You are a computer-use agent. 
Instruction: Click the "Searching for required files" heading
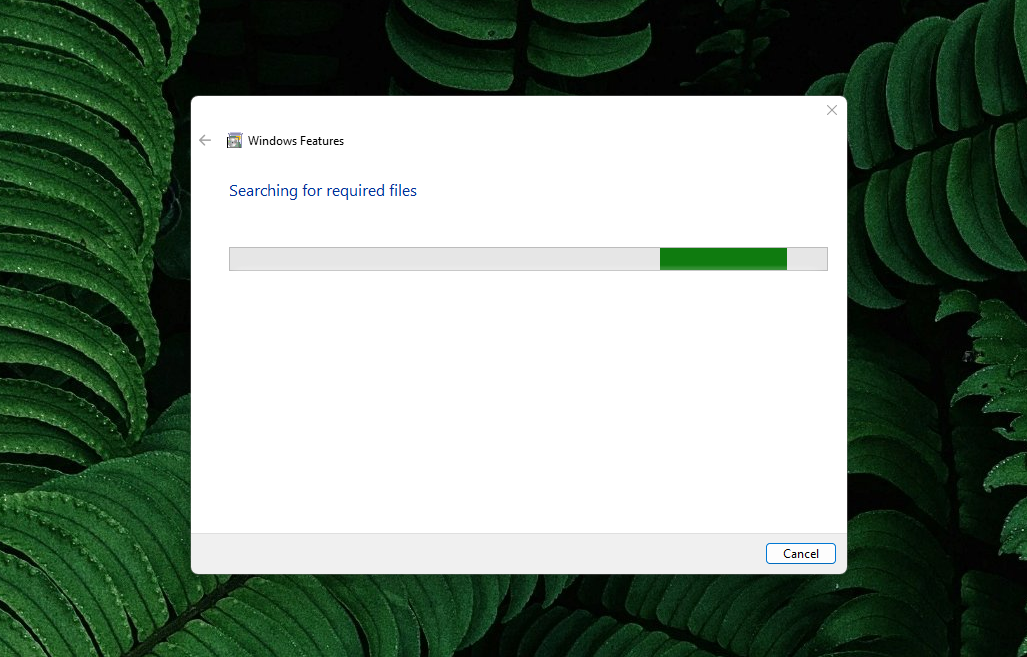pos(323,191)
